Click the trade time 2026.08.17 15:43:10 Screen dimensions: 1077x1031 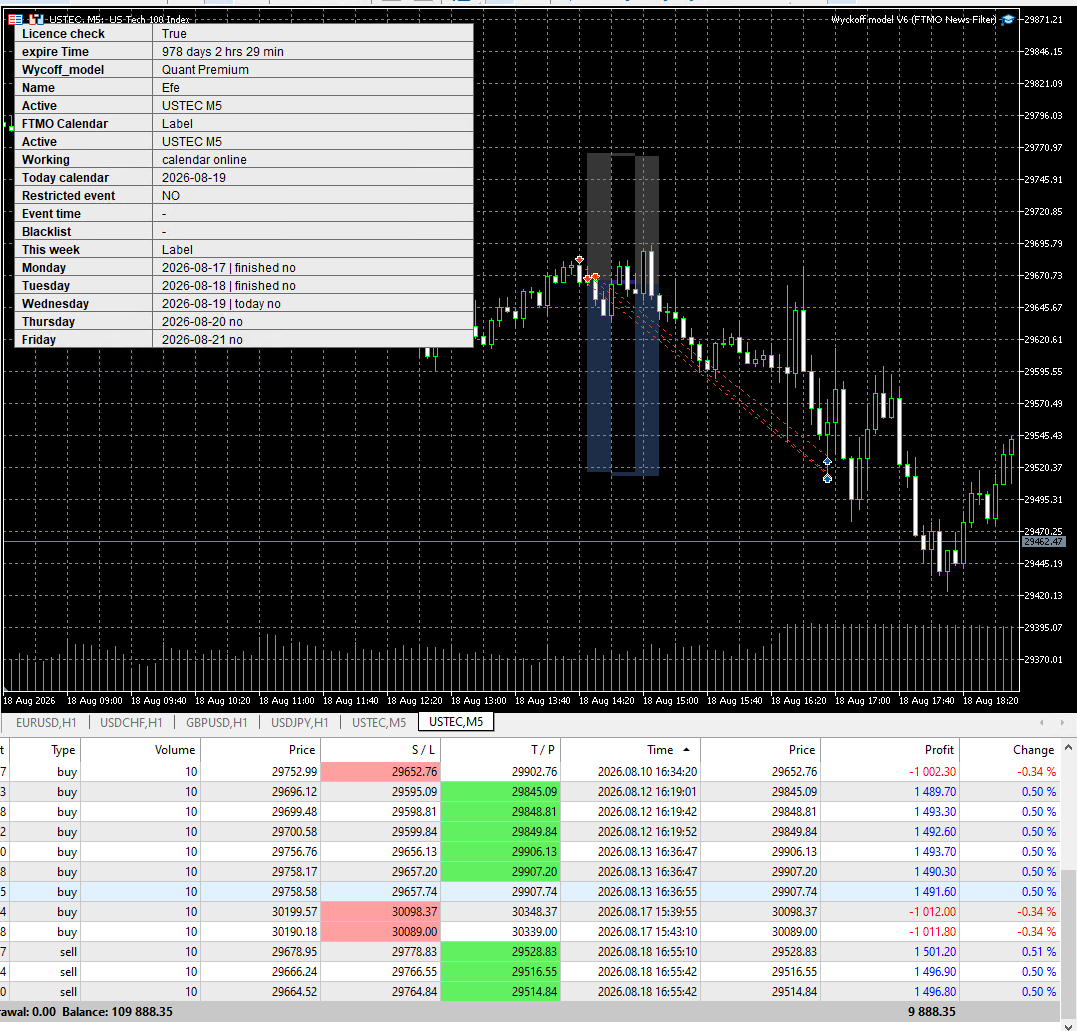[x=647, y=931]
